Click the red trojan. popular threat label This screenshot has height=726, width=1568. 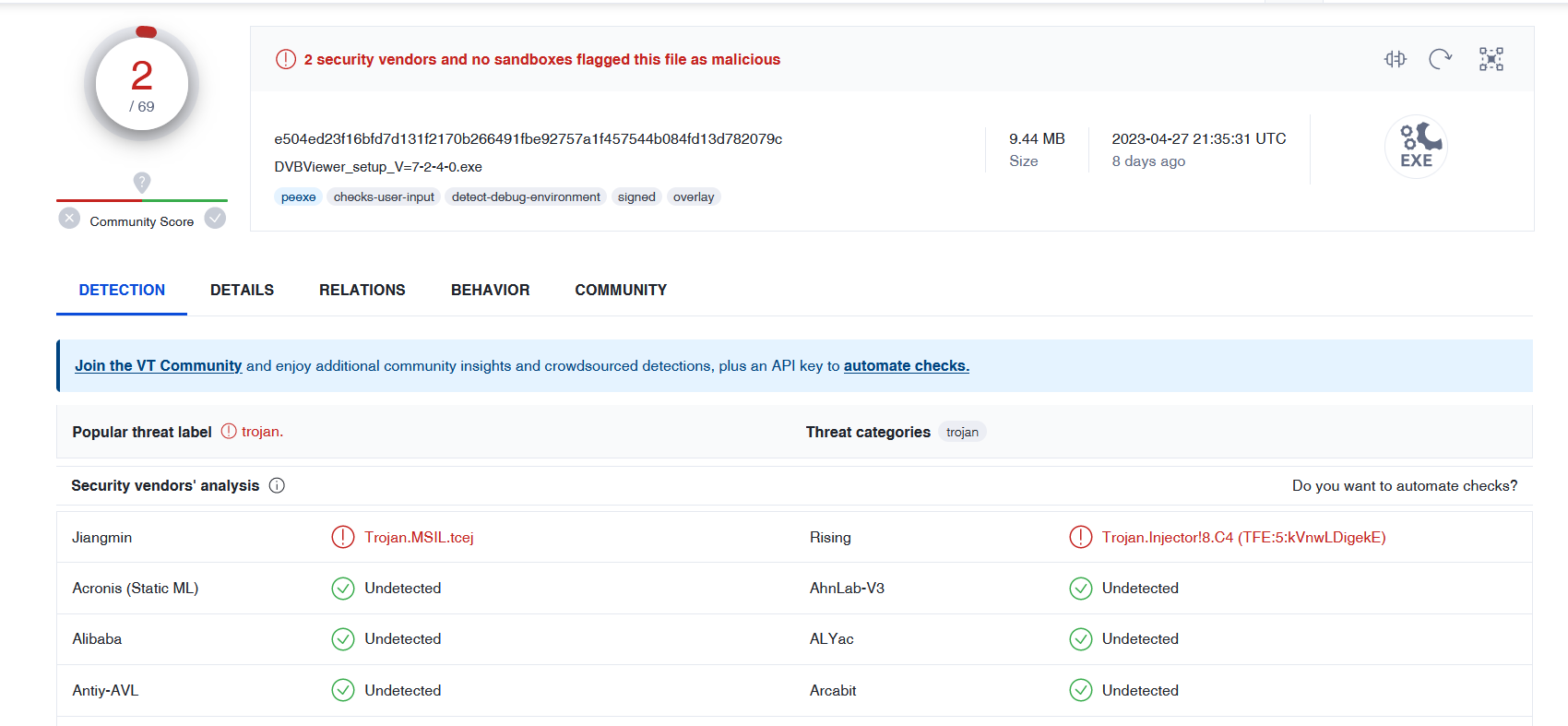(x=262, y=432)
